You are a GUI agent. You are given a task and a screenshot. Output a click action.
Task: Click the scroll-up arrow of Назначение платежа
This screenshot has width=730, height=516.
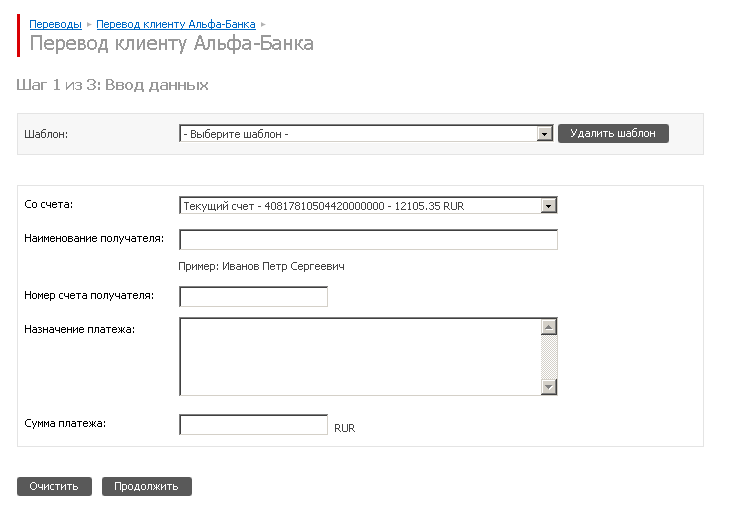[549, 327]
